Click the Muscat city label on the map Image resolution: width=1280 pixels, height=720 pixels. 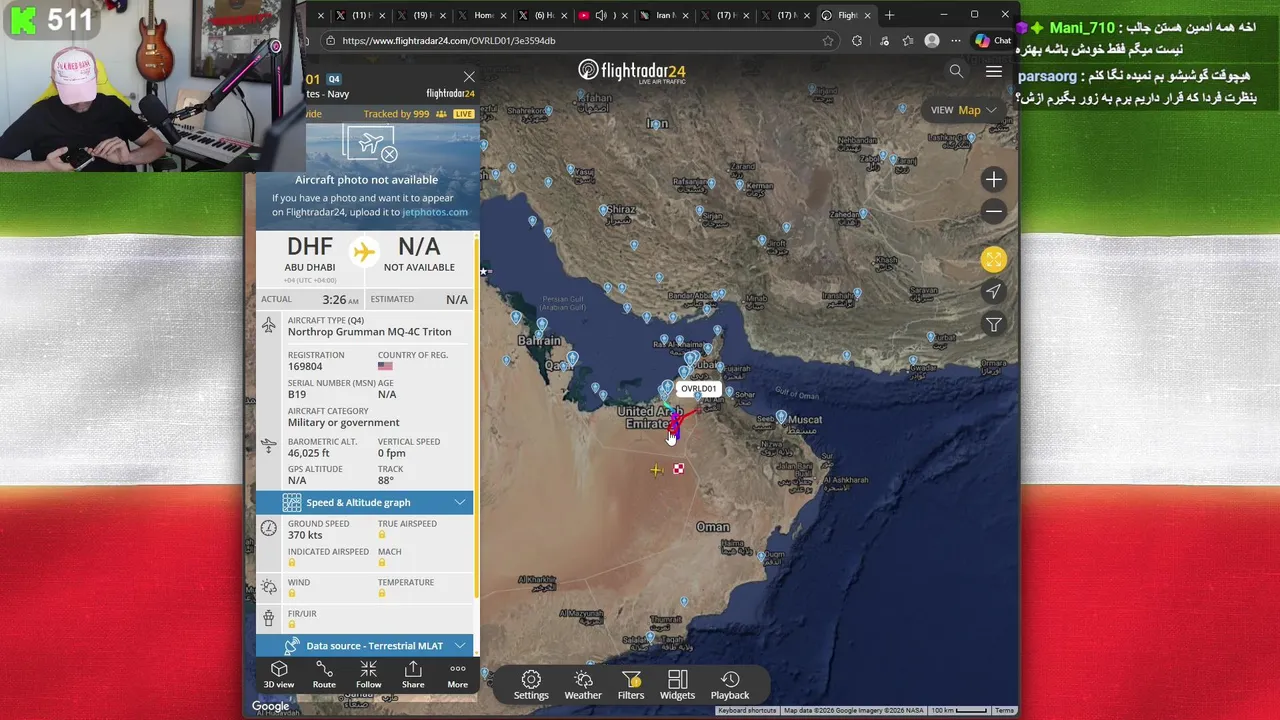tap(805, 420)
